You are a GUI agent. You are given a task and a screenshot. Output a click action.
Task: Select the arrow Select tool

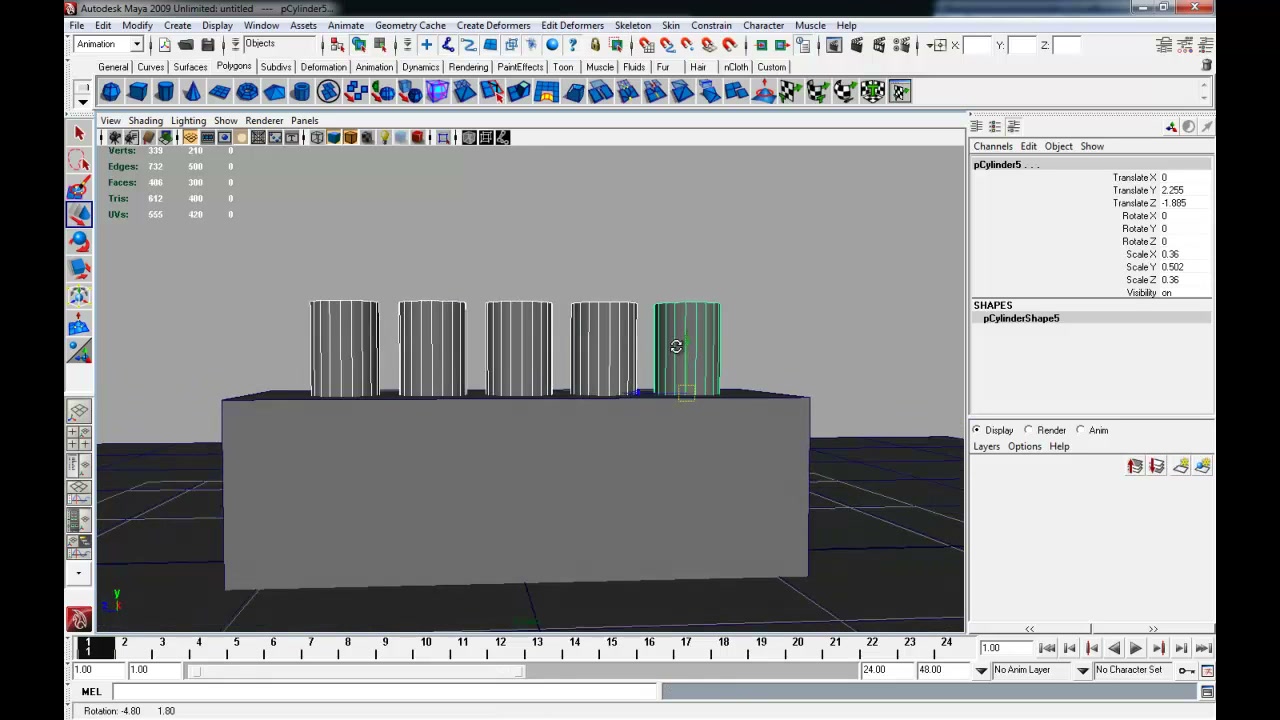coord(79,133)
